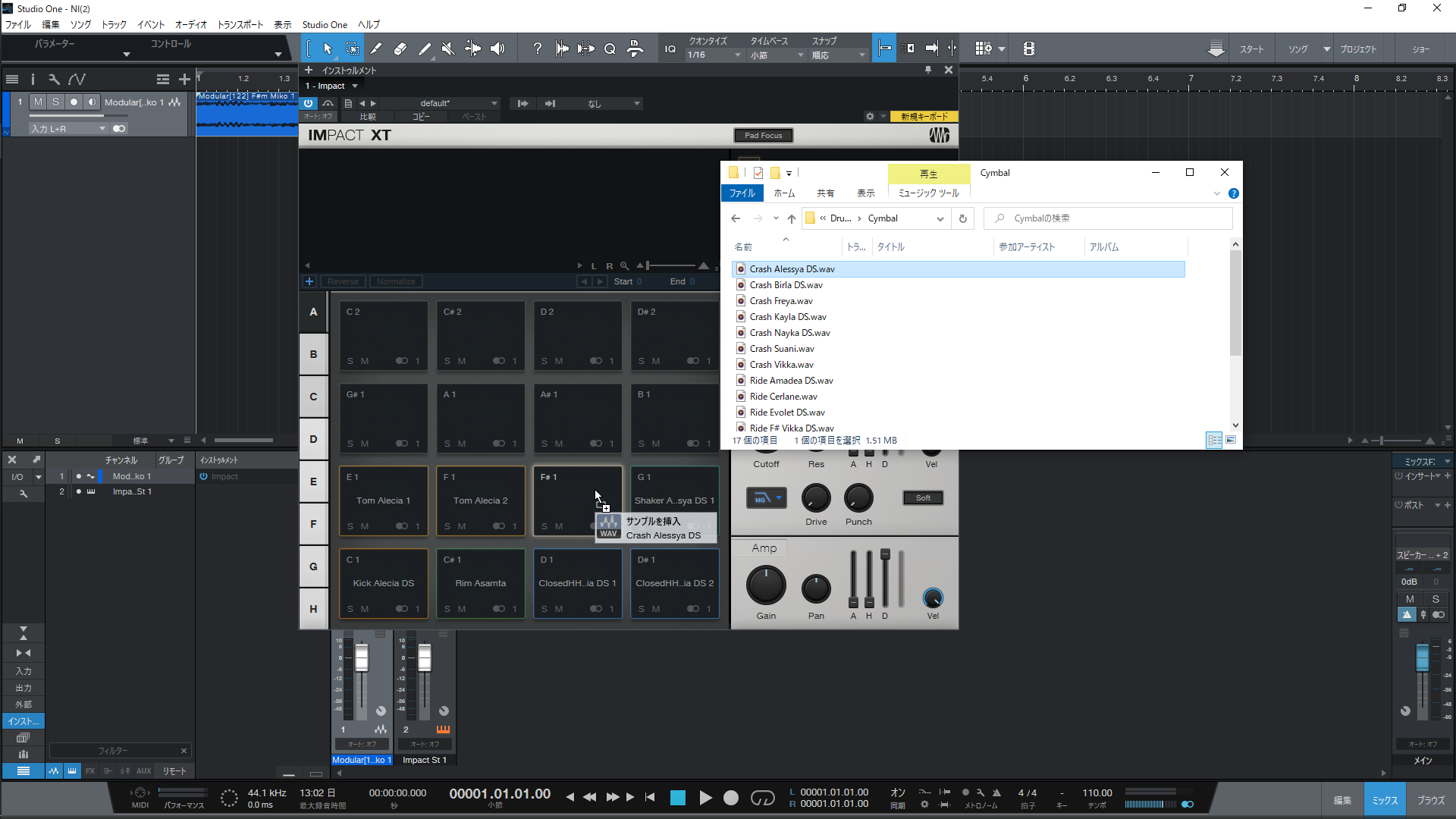The height and width of the screenshot is (819, 1456).
Task: Open Impact plugin settings gear icon
Action: coord(870,116)
